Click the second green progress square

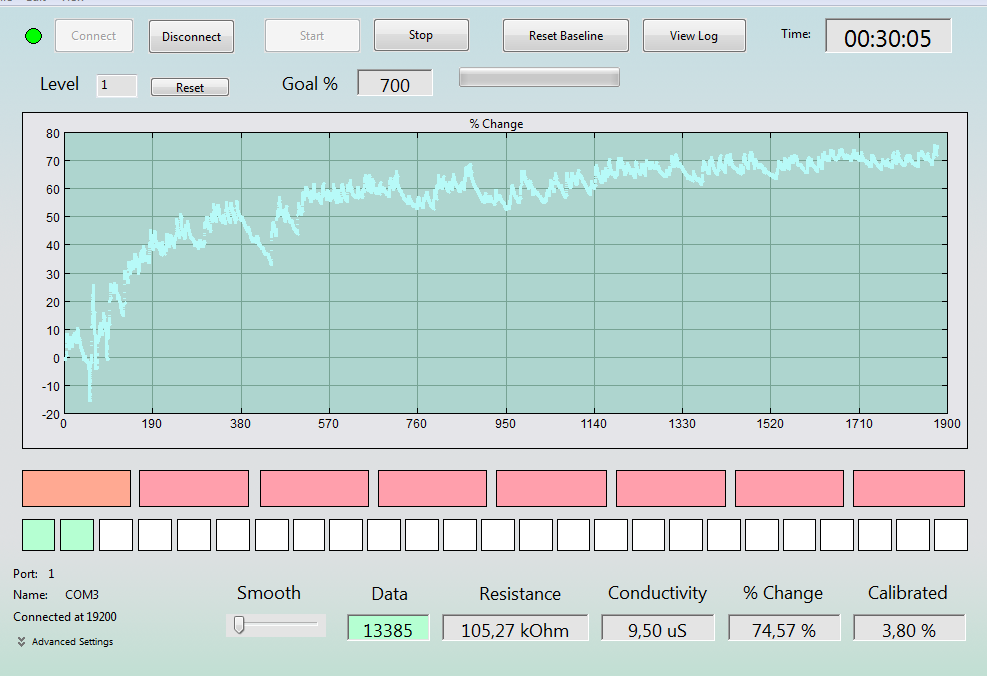[77, 535]
